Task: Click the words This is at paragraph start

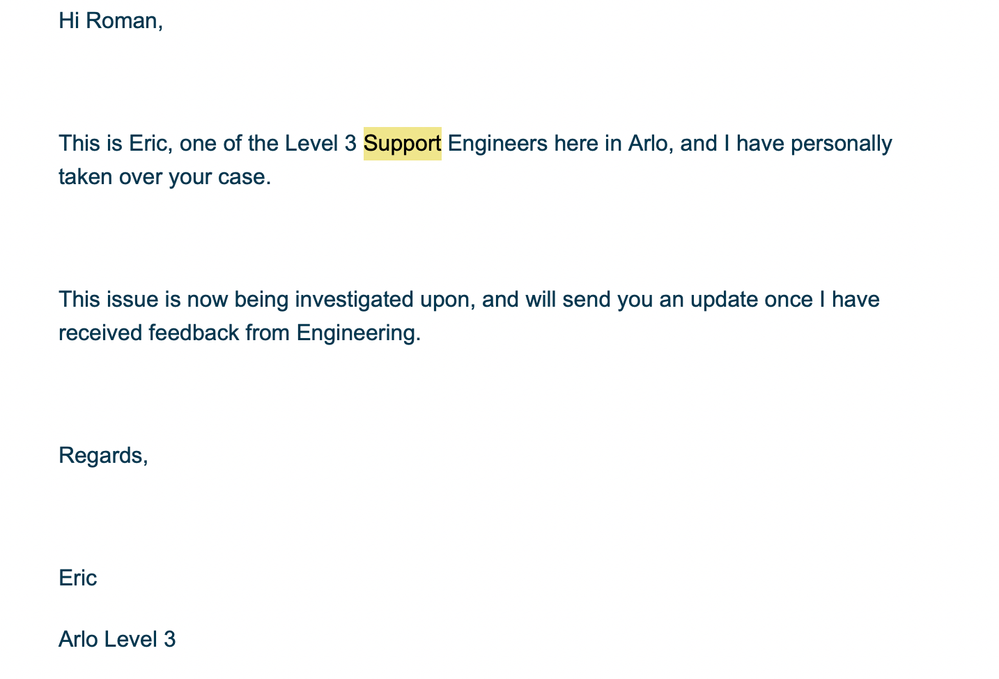Action: click(x=90, y=144)
